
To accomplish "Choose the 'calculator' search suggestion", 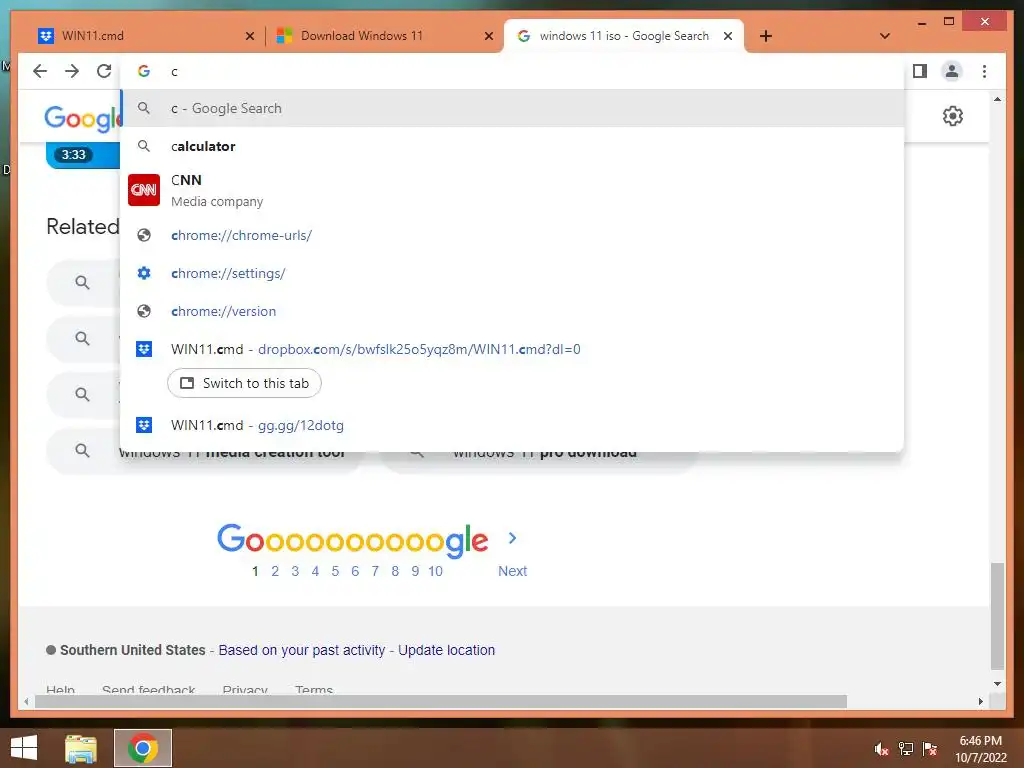I will 512,146.
